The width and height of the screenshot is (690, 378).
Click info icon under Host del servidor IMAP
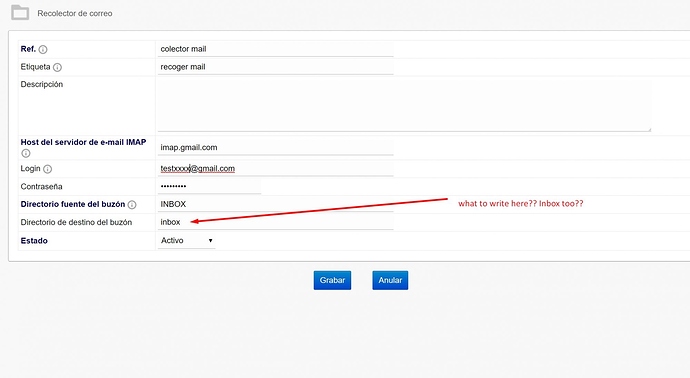[26, 153]
